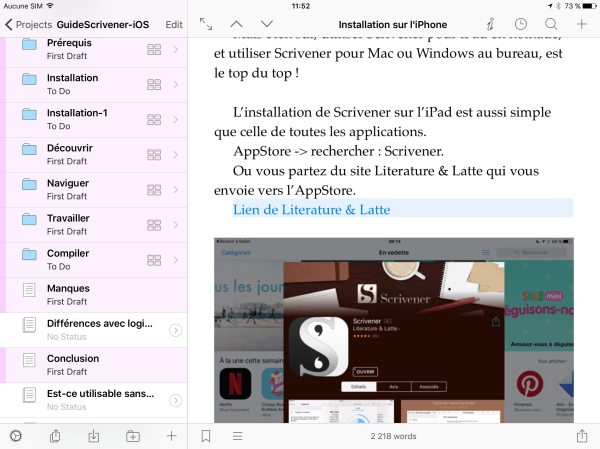This screenshot has width=600, height=449.
Task: Follow Lien de Literature & Latte link
Action: tap(311, 210)
